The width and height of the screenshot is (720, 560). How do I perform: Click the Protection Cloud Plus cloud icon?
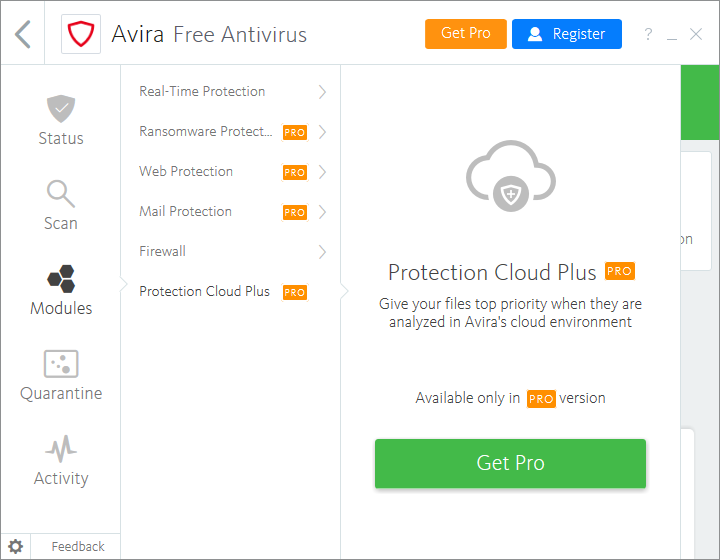click(x=510, y=177)
